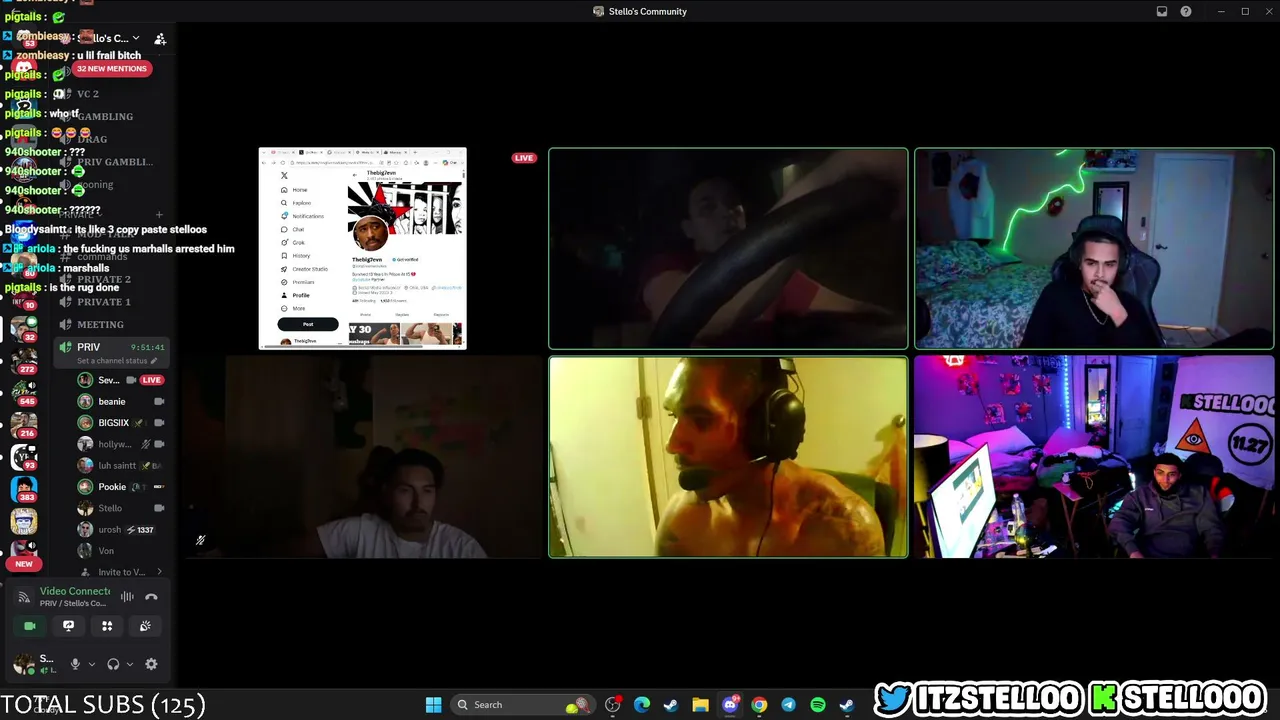Focus video tile of man with neon green light
This screenshot has width=1280, height=720.
(x=1094, y=249)
